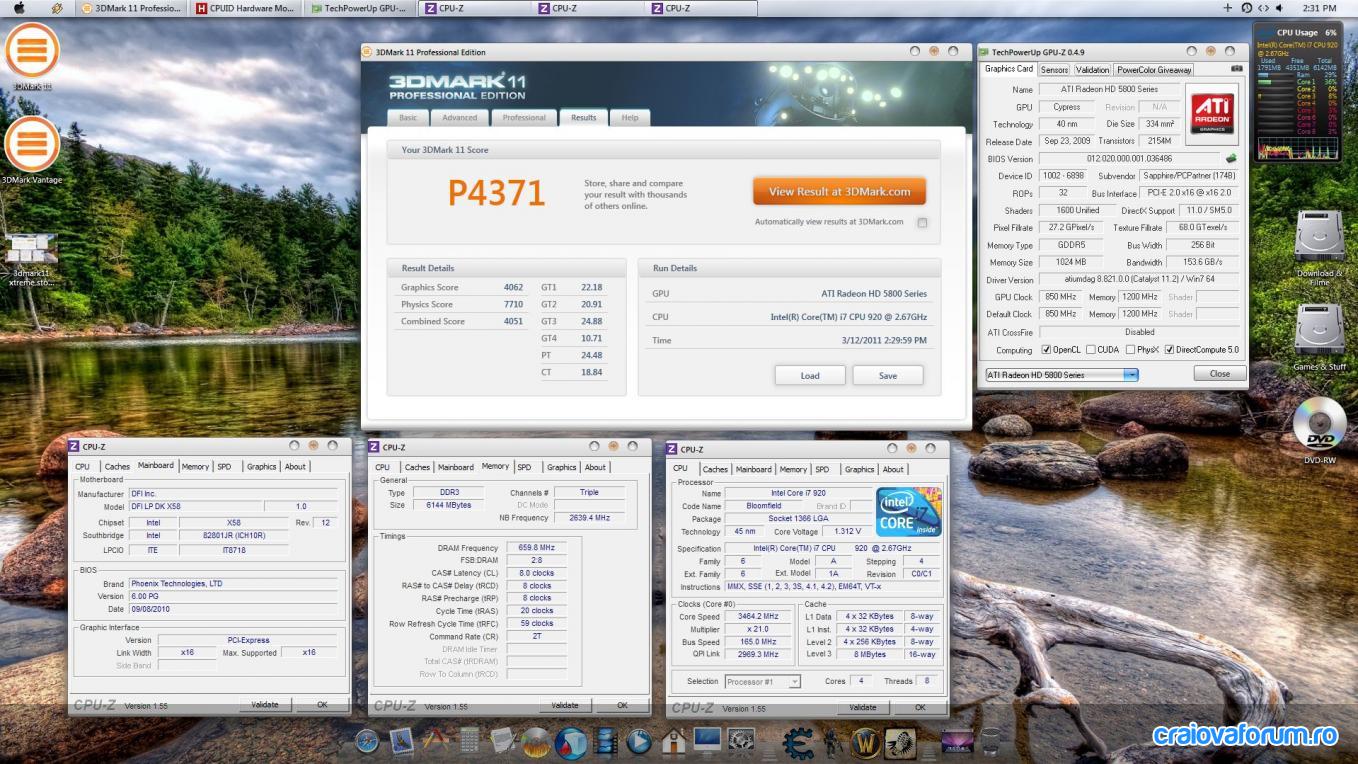Enable the CUDA checkbox in GPU-Z
Screen dimensions: 1358x764
tap(1091, 350)
